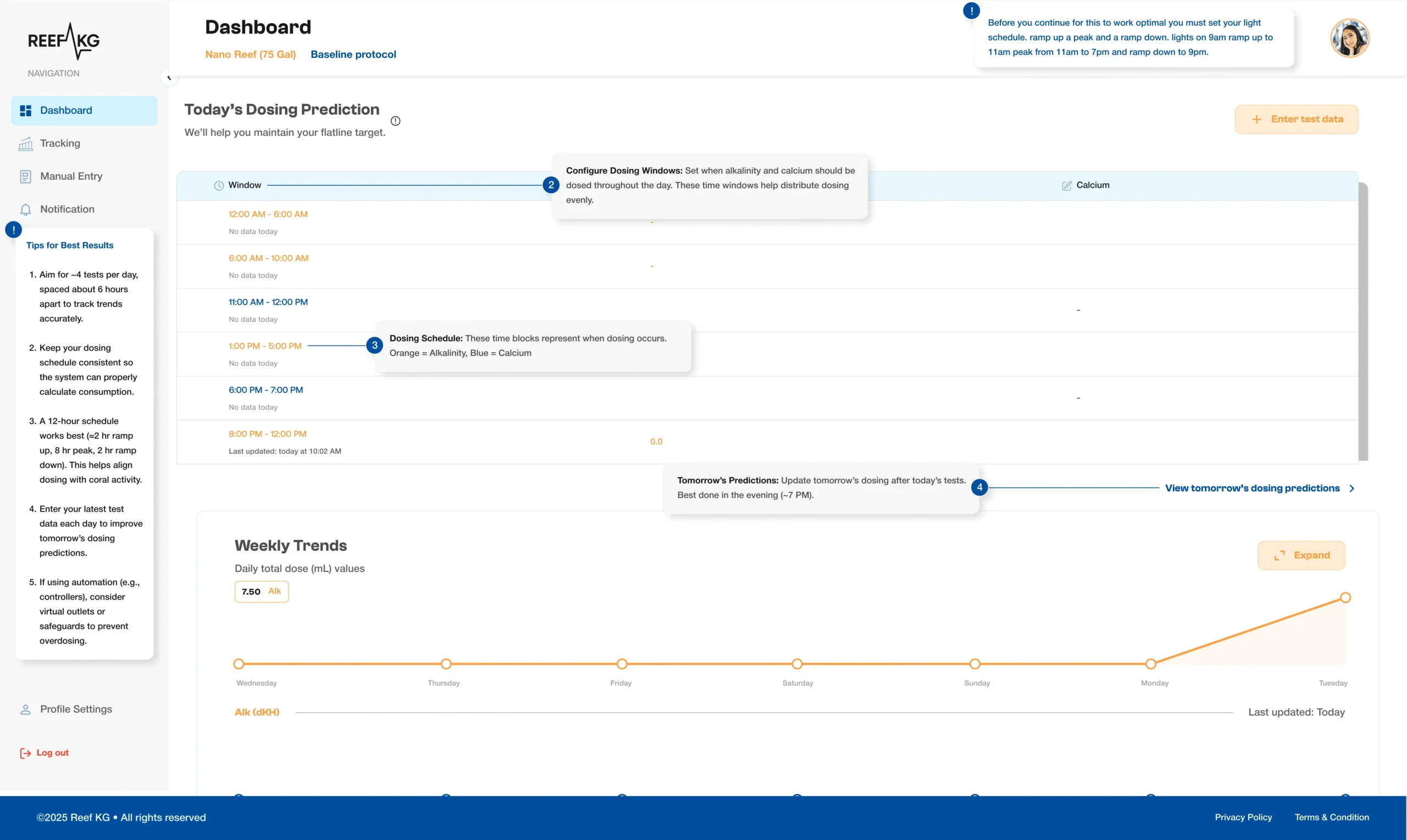Click the Friday data point on the chart
The height and width of the screenshot is (840, 1407).
click(622, 664)
